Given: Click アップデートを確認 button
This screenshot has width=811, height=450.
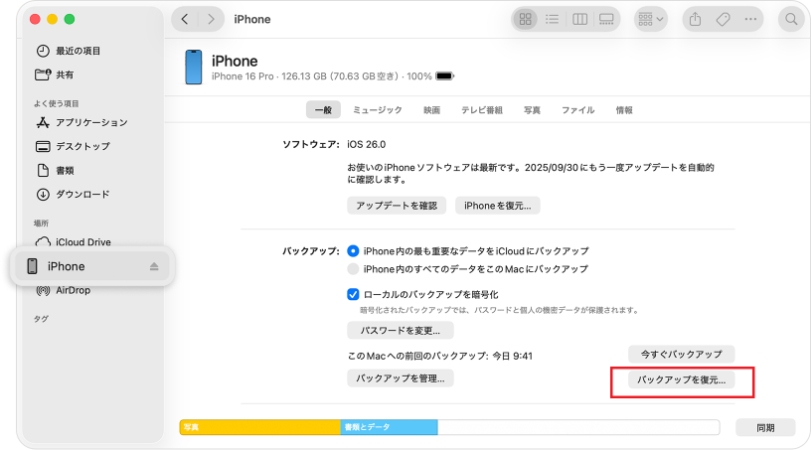Looking at the screenshot, I should (x=396, y=205).
